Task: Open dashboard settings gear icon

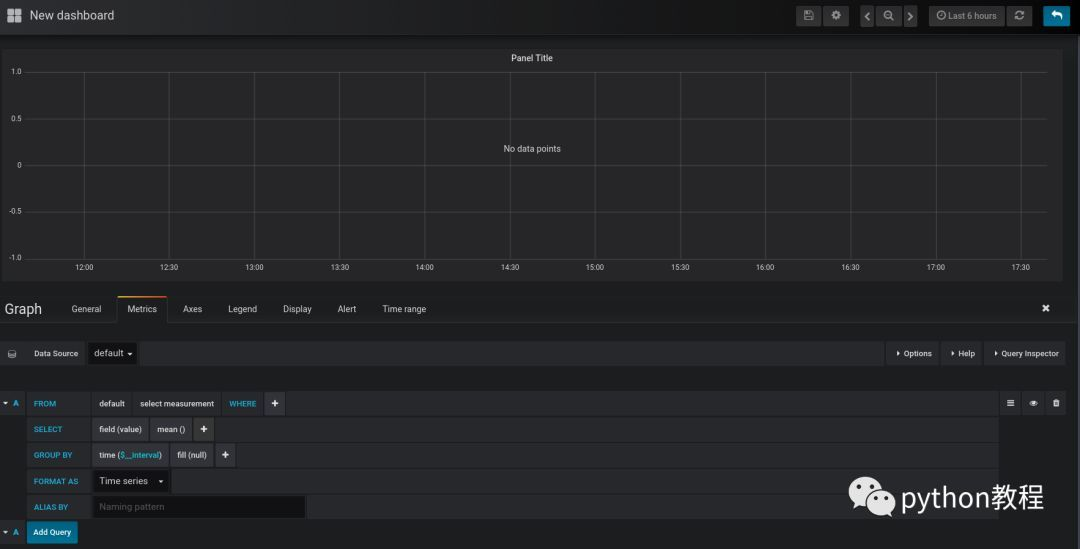Action: [836, 16]
